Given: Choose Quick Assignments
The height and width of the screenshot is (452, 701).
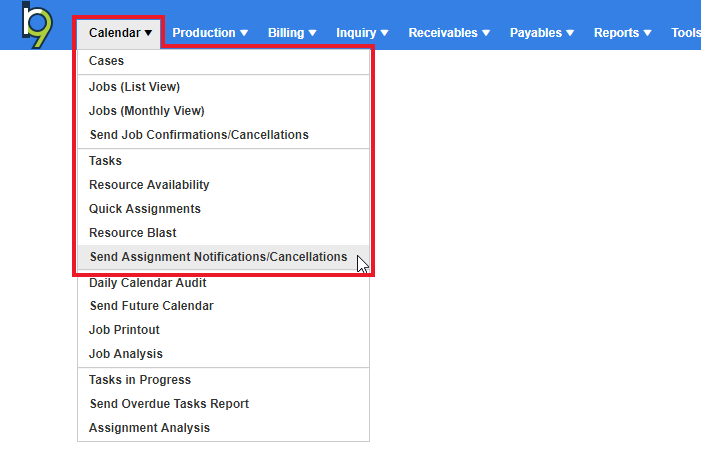Looking at the screenshot, I should 224,209.
